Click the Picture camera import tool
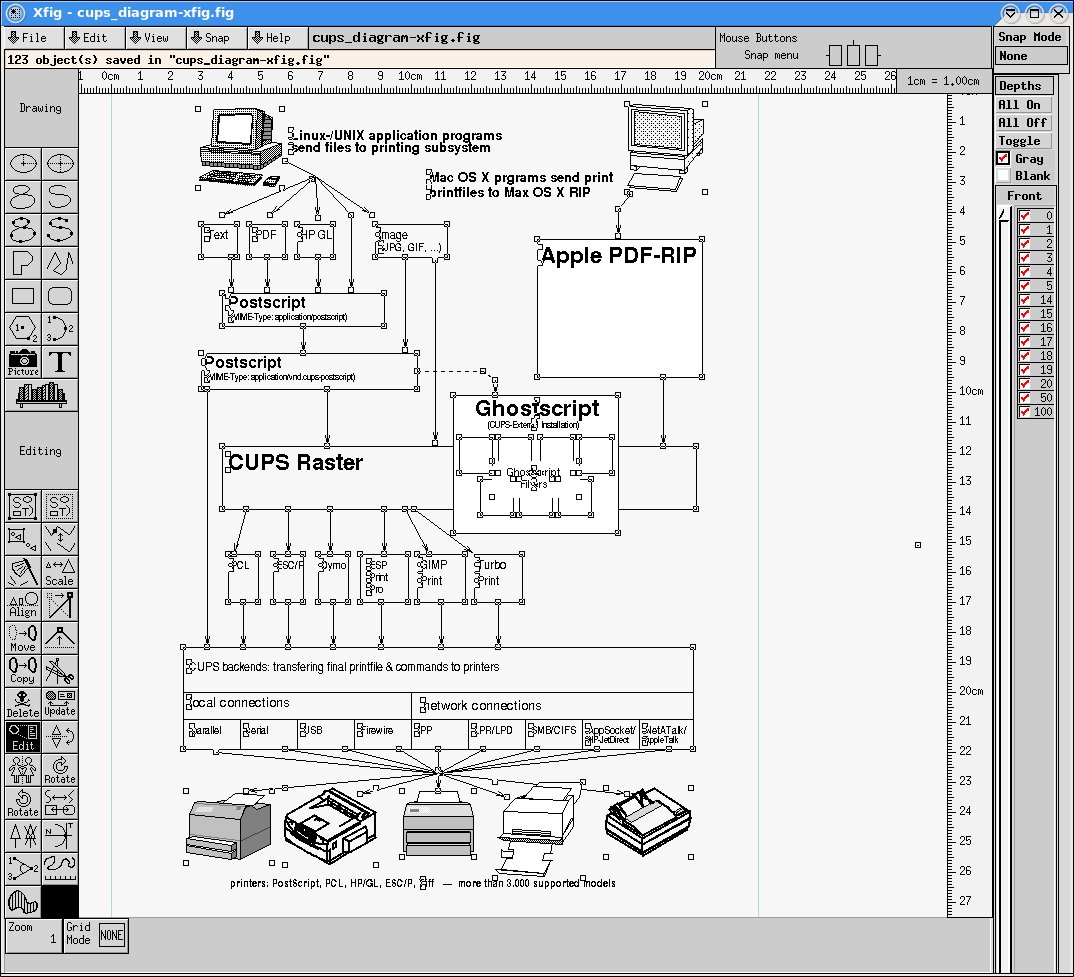1074x977 pixels. [x=23, y=361]
